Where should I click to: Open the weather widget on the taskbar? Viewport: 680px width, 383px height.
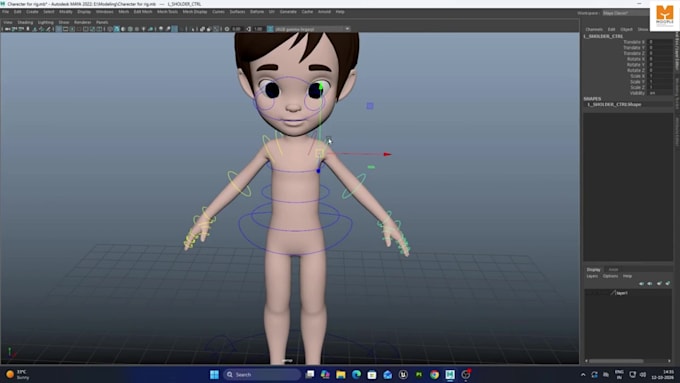(17, 375)
